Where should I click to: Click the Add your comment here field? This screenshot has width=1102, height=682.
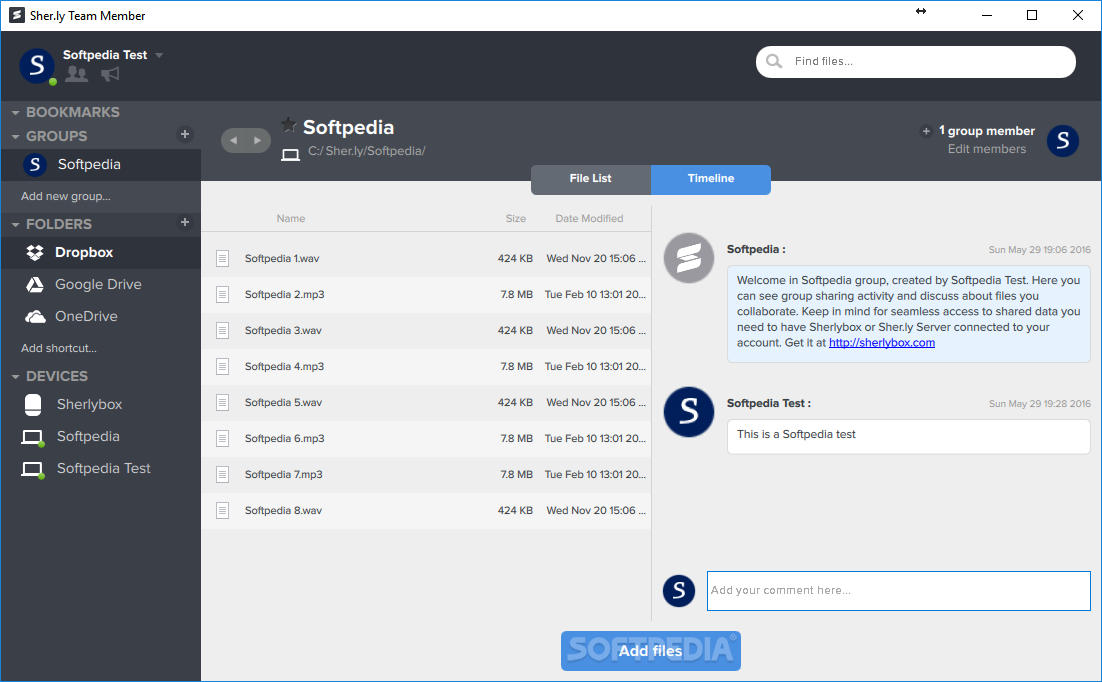coord(898,591)
